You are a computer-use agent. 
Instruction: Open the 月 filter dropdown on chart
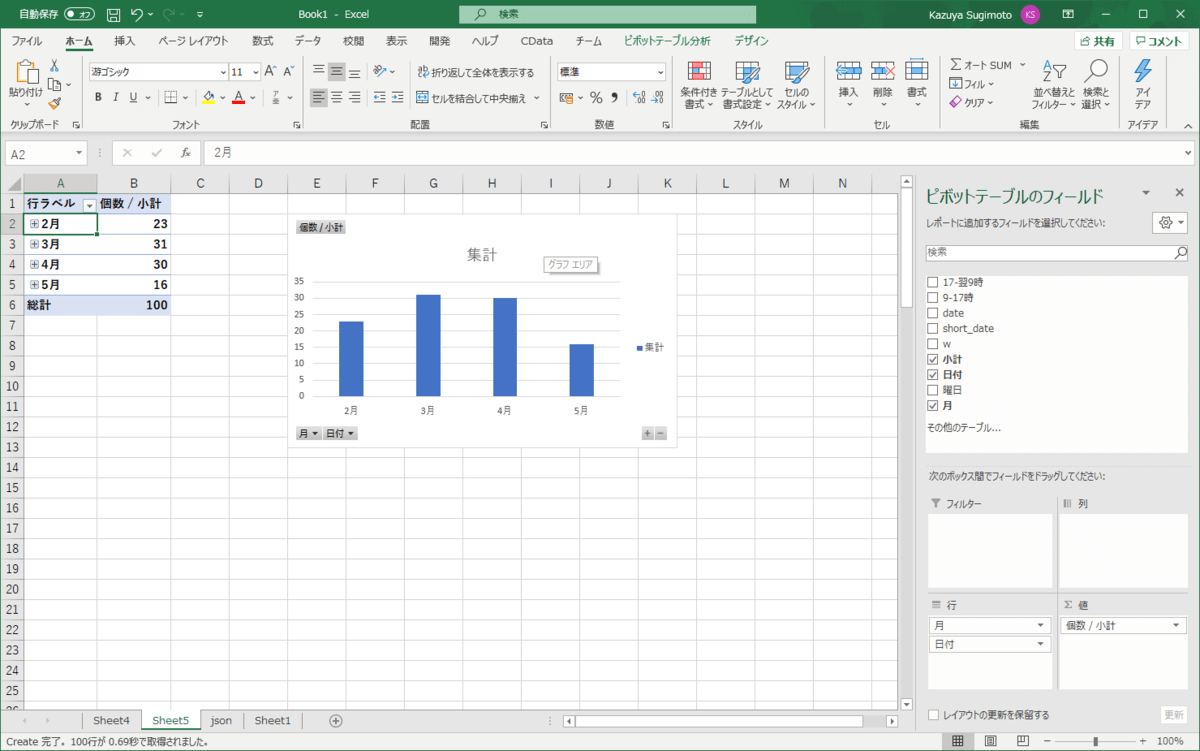pos(309,433)
